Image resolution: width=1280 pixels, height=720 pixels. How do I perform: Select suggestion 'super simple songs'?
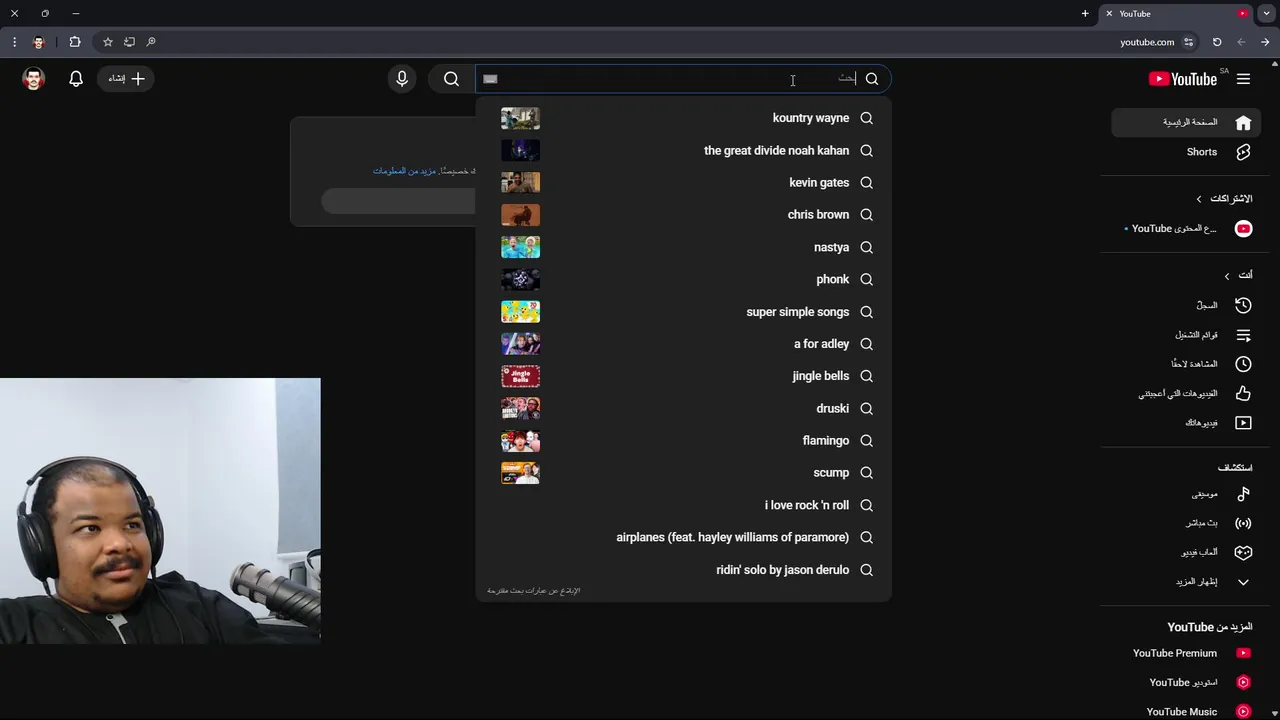(683, 312)
